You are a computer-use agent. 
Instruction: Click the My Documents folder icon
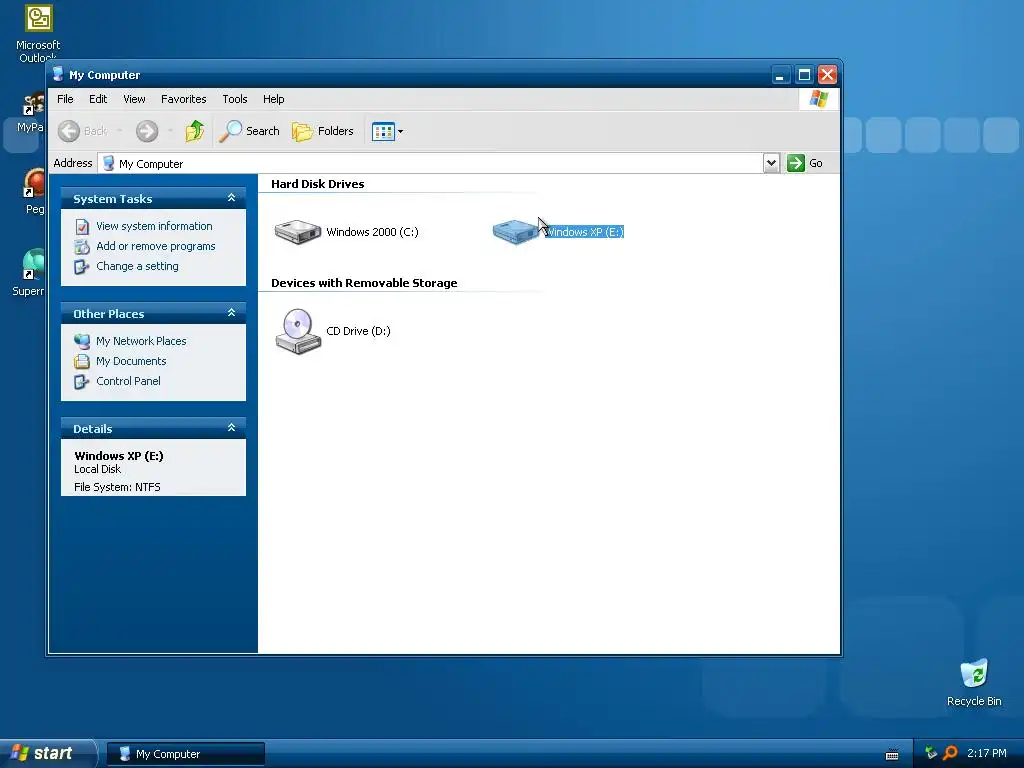pyautogui.click(x=82, y=361)
